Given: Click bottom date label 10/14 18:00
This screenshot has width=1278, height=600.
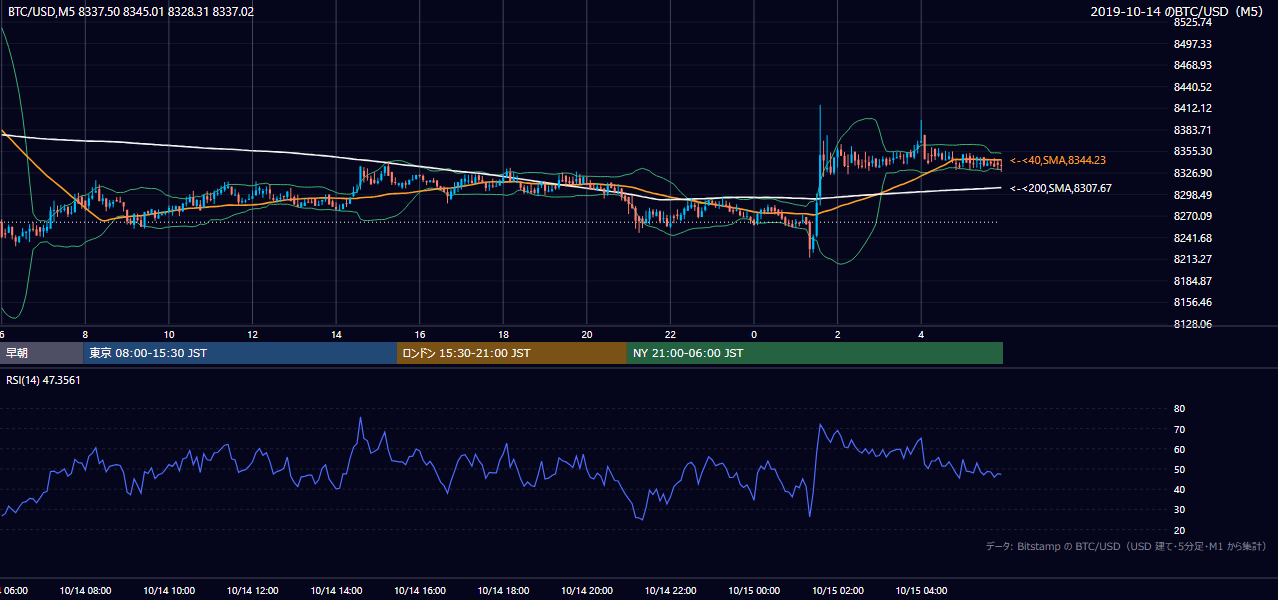Looking at the screenshot, I should point(503,591).
